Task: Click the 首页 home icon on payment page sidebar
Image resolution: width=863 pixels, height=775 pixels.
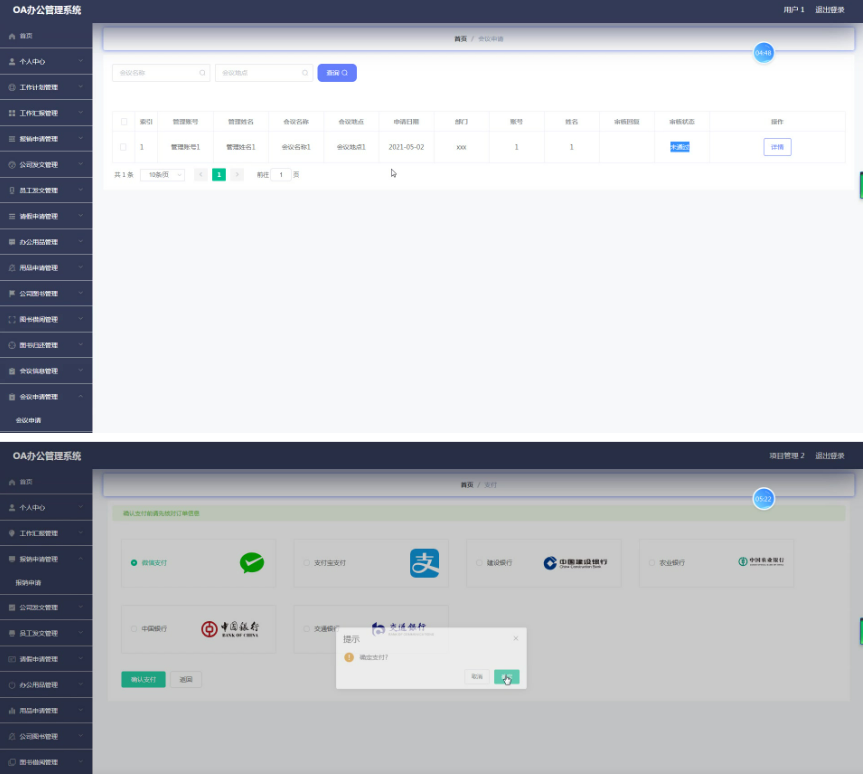Action: pyautogui.click(x=12, y=482)
